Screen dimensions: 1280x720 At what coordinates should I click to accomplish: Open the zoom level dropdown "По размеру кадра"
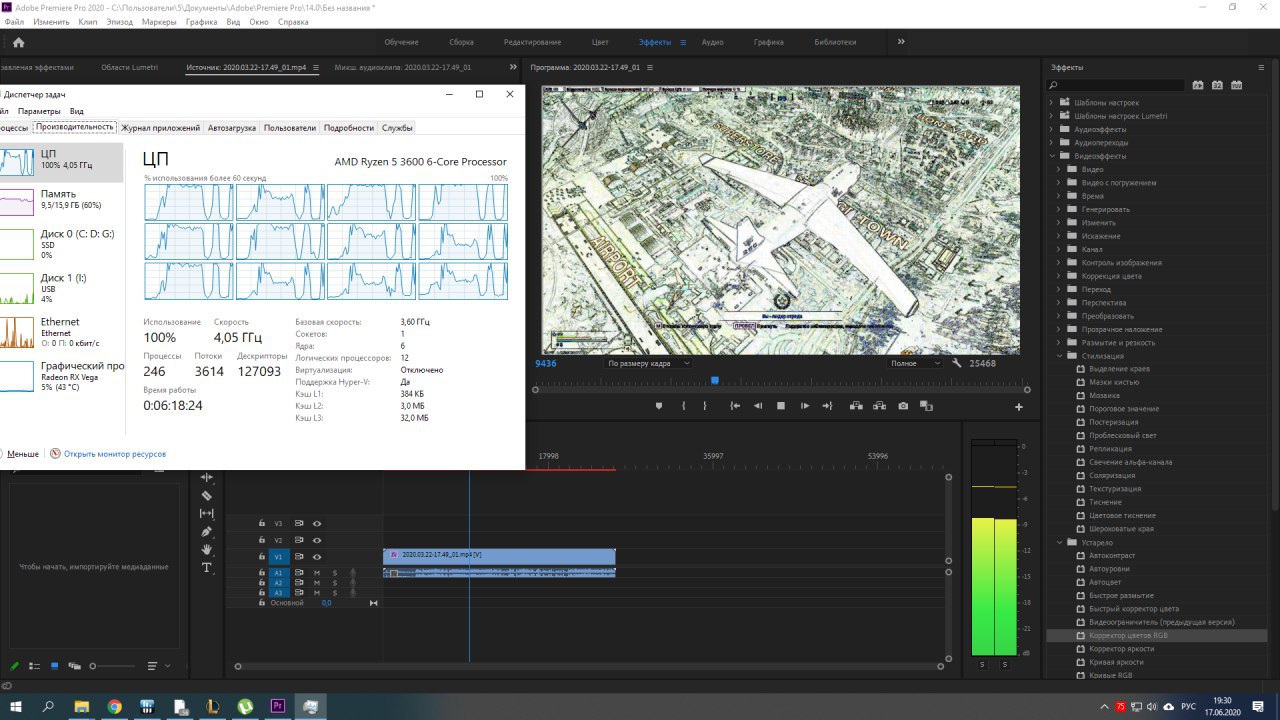point(648,363)
